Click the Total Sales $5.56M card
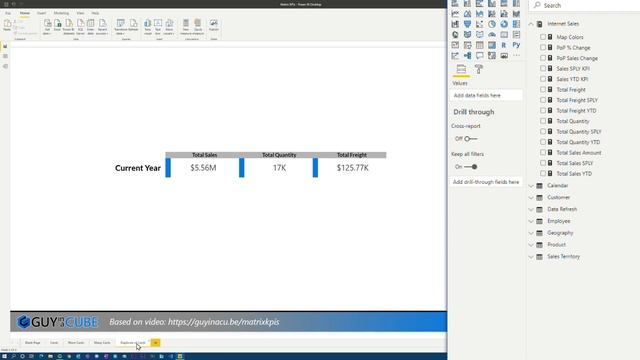Screen dimensions: 640x360 pos(203,168)
